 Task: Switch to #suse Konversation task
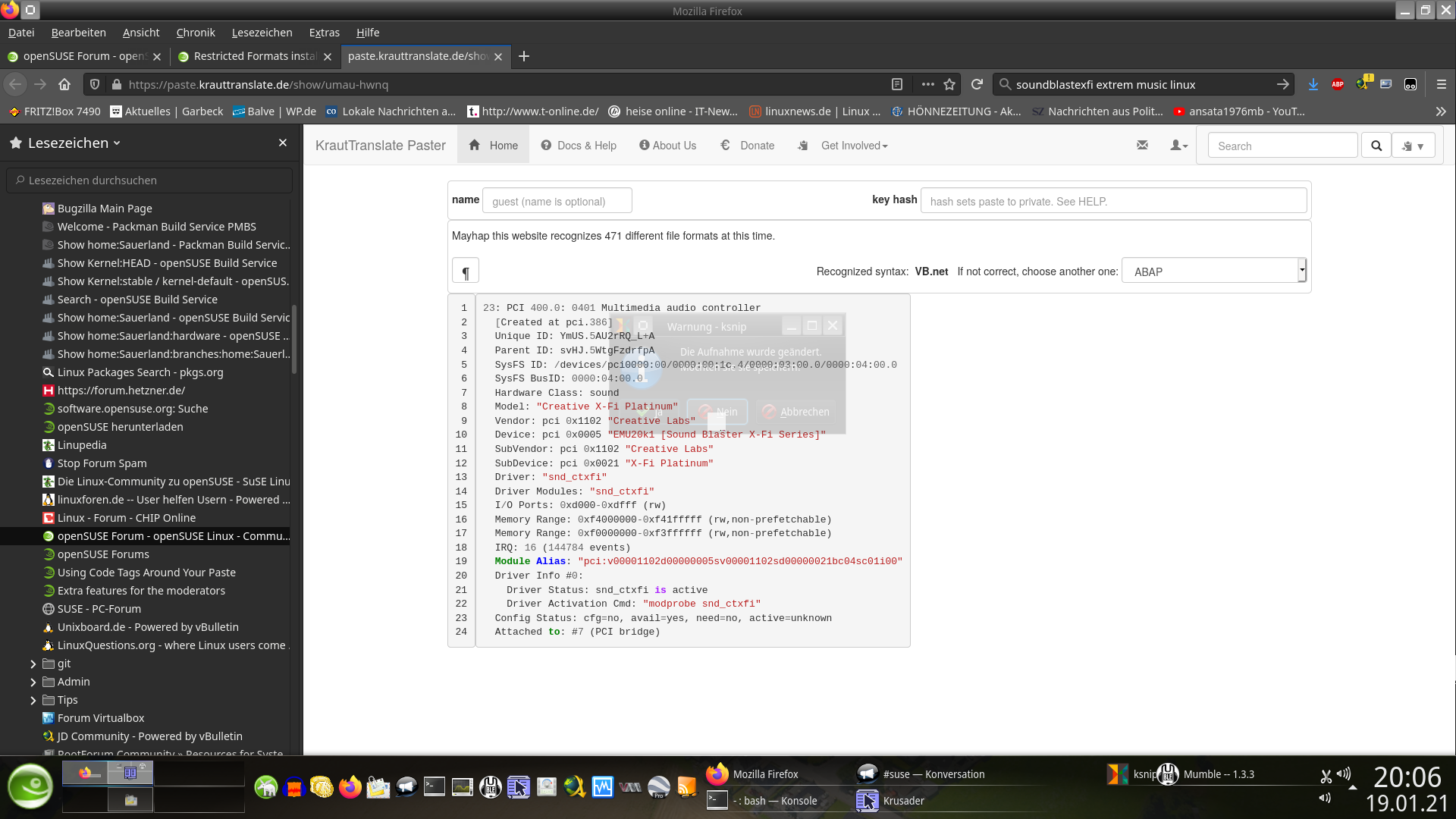(x=921, y=774)
